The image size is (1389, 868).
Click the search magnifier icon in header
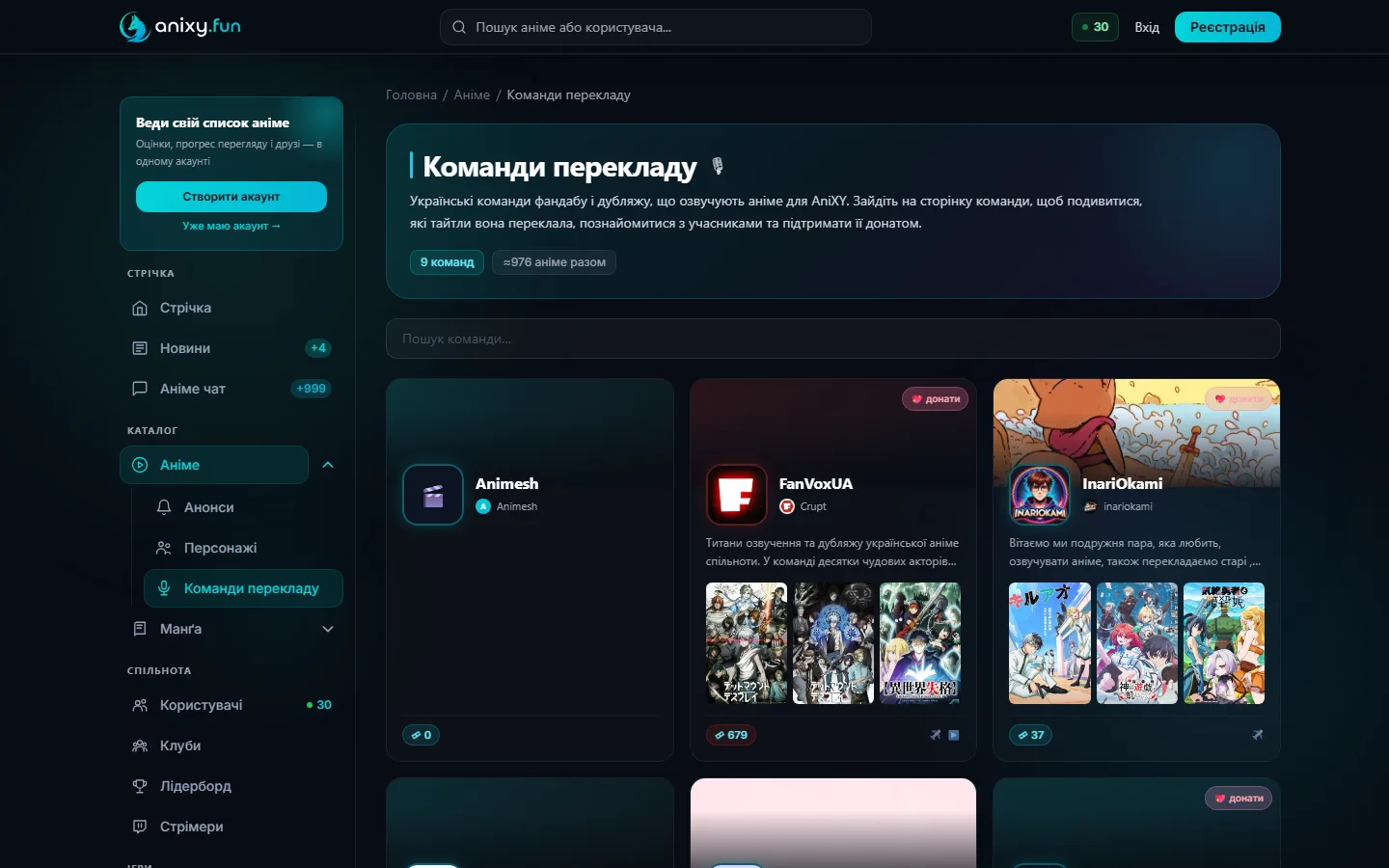tap(459, 27)
